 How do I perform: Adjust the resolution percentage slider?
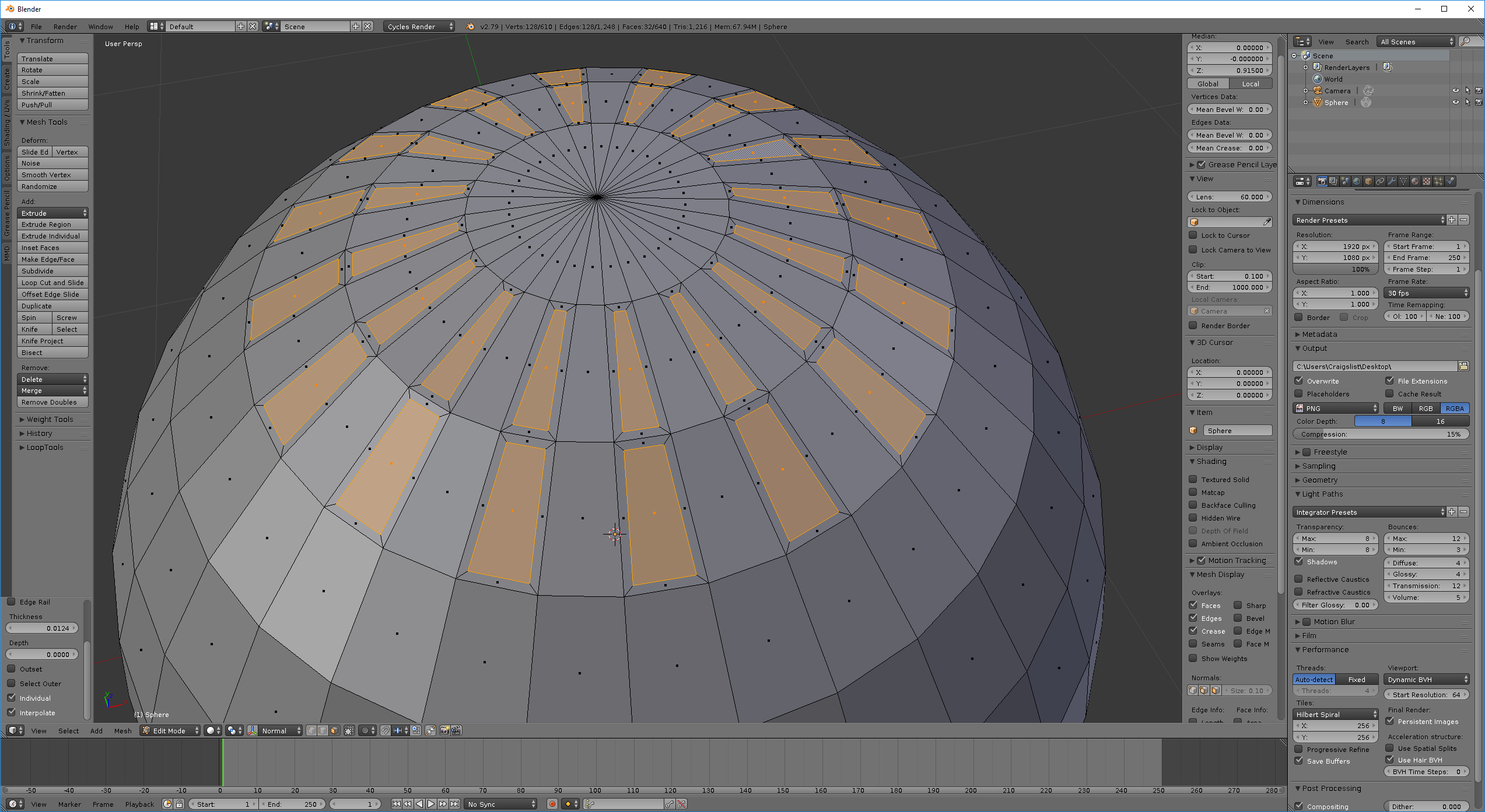click(1335, 269)
